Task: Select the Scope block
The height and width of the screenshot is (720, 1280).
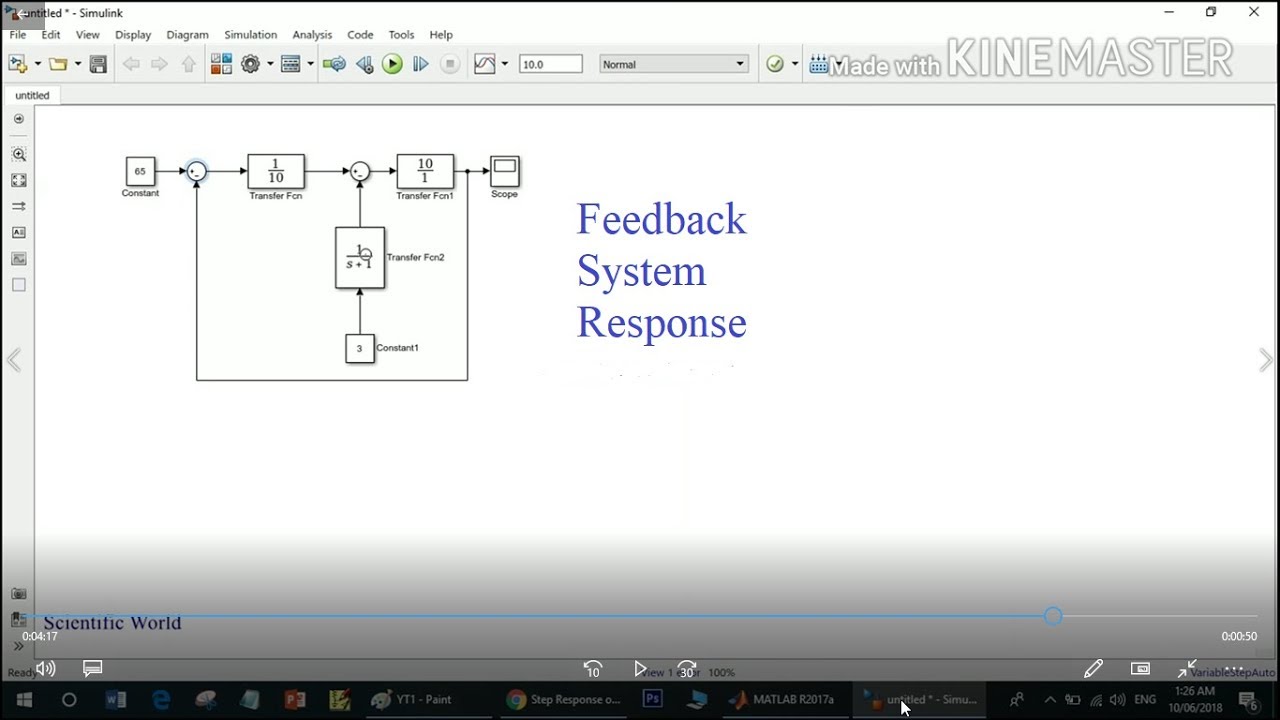Action: [505, 171]
